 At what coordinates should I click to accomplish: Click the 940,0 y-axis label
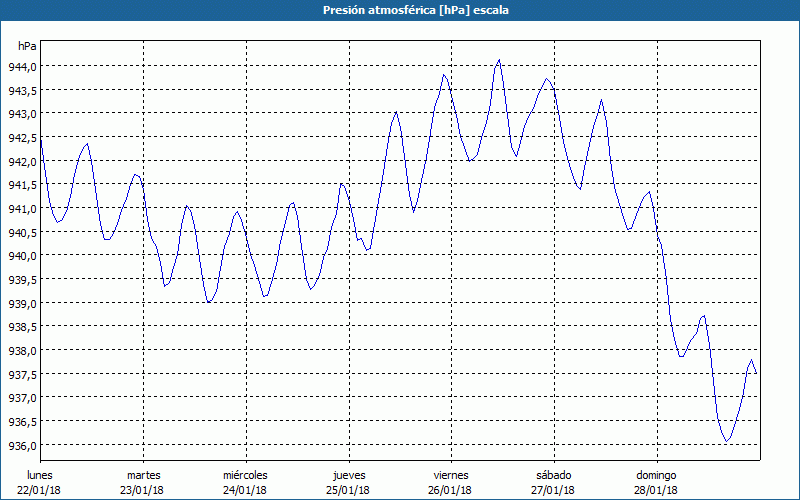[x=23, y=256]
